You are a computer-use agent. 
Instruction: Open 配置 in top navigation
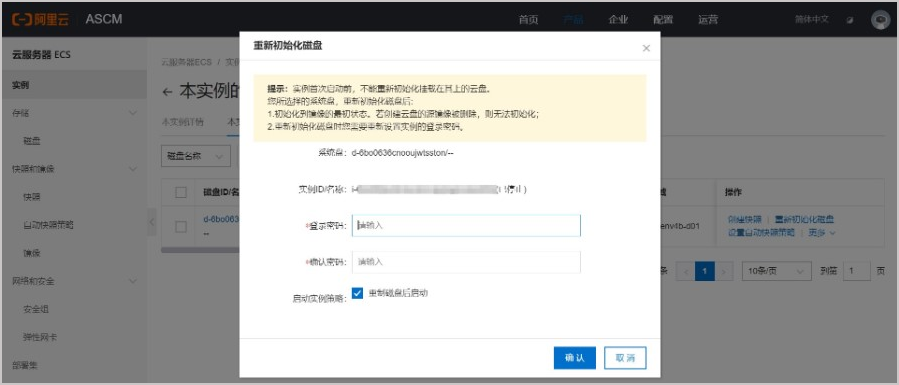click(x=663, y=19)
